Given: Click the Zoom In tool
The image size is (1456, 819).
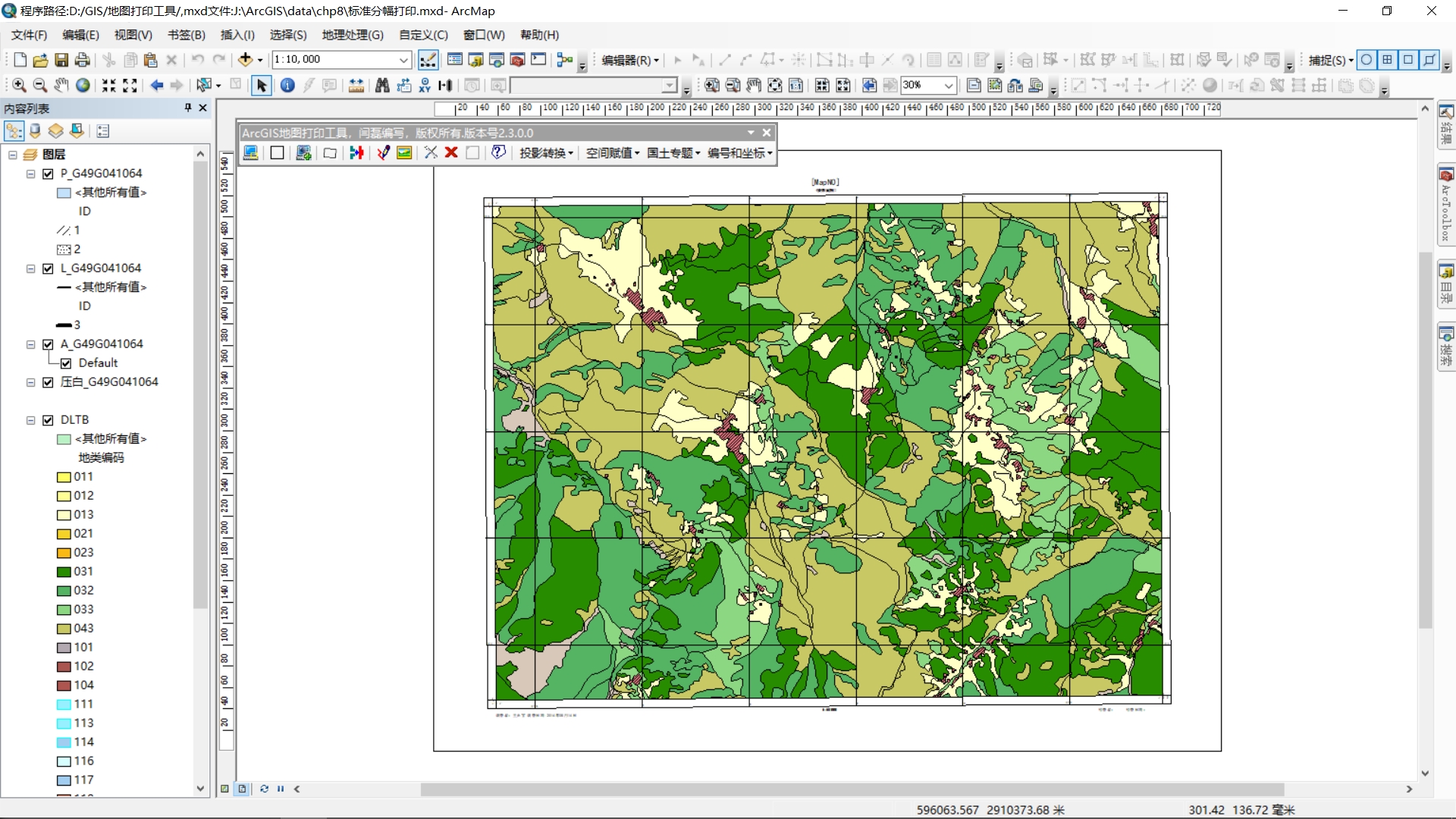Looking at the screenshot, I should tap(19, 86).
